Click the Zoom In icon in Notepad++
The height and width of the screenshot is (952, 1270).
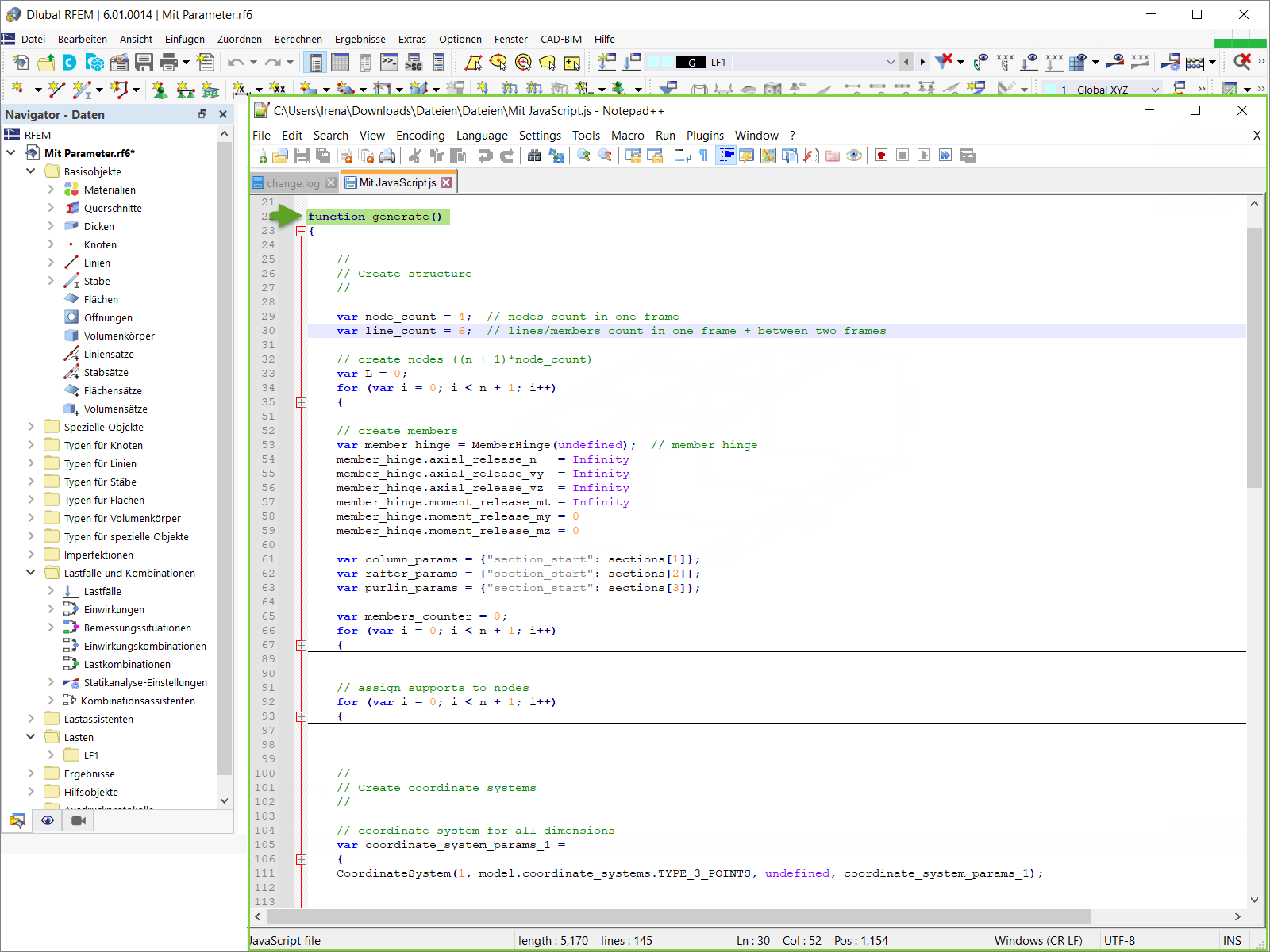tap(583, 155)
